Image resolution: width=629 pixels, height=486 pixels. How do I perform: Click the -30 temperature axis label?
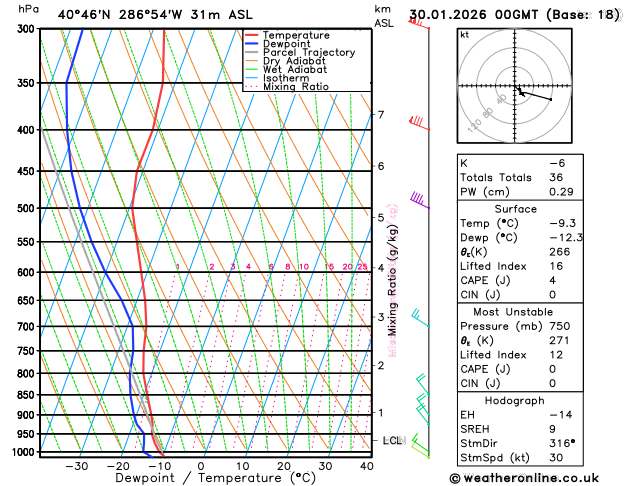[77, 466]
